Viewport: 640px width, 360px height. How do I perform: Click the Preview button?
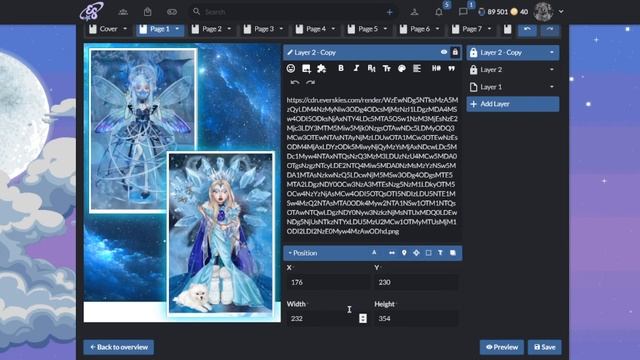502,347
